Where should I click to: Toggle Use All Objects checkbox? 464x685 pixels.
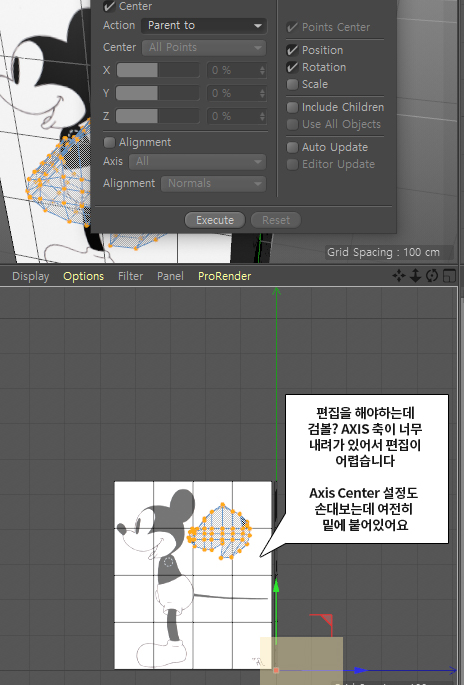pyautogui.click(x=292, y=125)
